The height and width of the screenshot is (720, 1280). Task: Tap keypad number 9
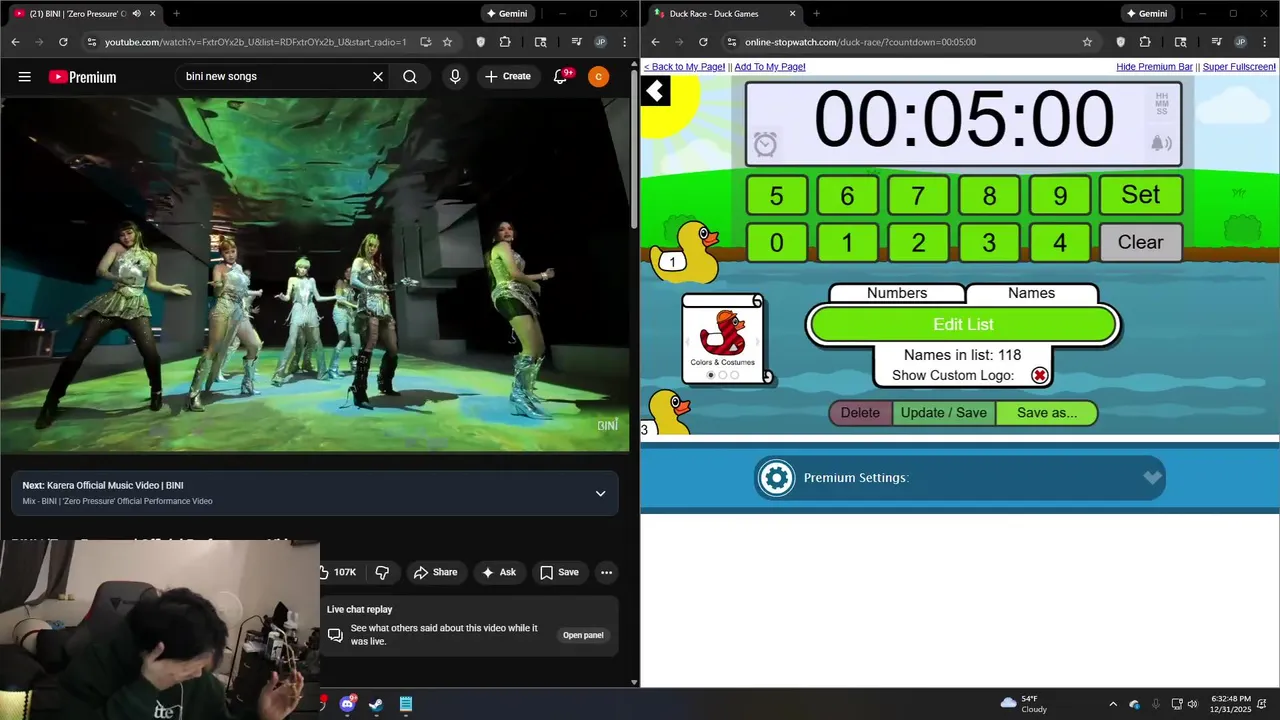1060,196
